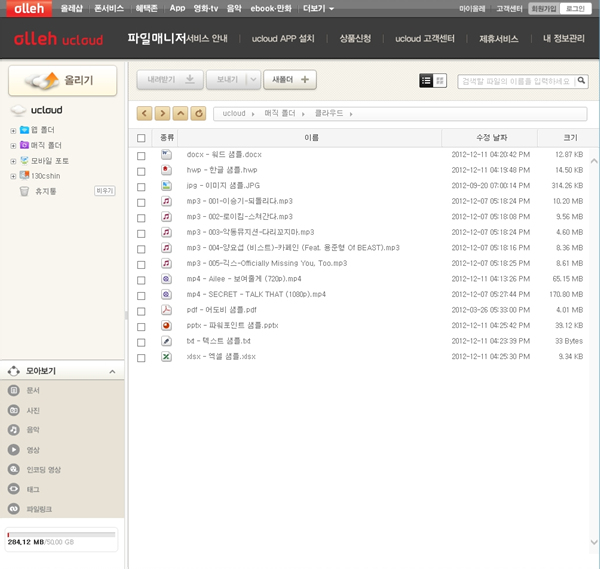Toggle the select-all checkbox in header

141,138
